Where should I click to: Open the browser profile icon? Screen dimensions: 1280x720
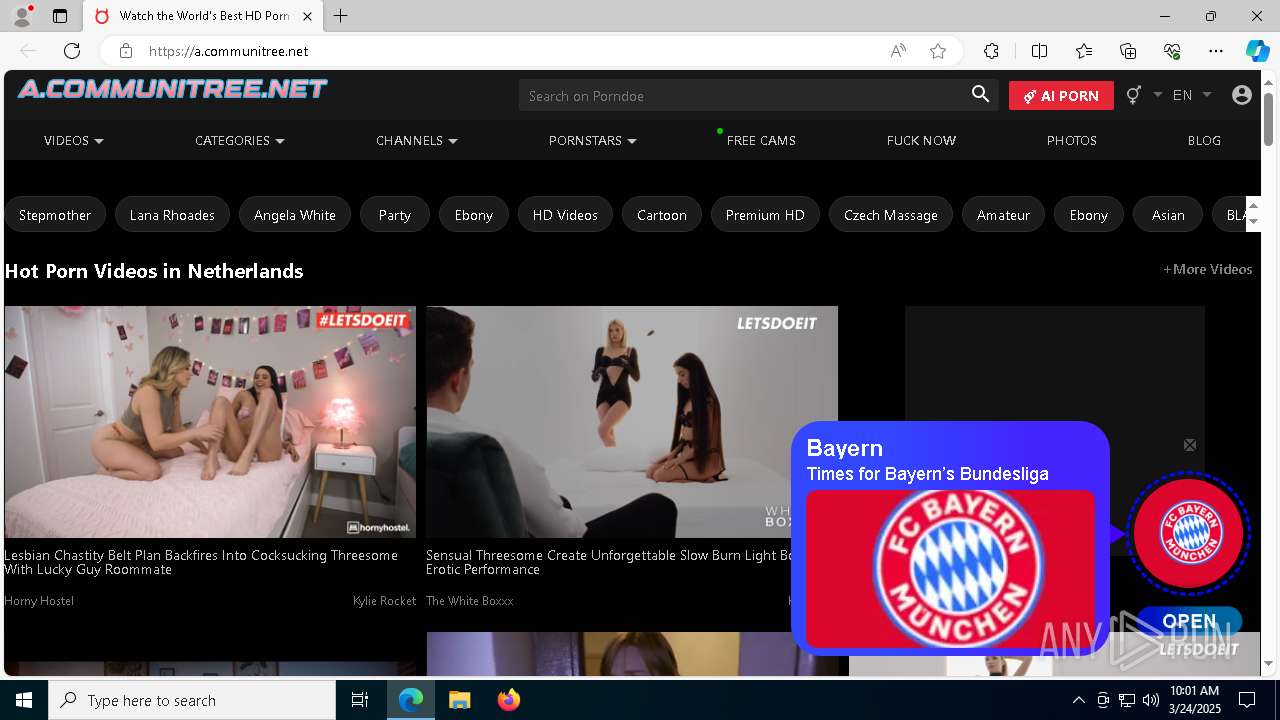[x=21, y=16]
